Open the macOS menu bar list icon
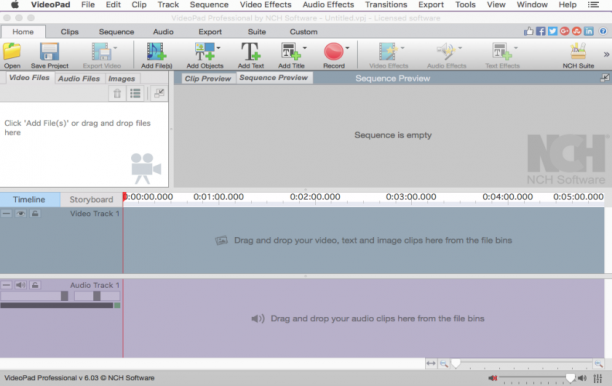 click(593, 5)
